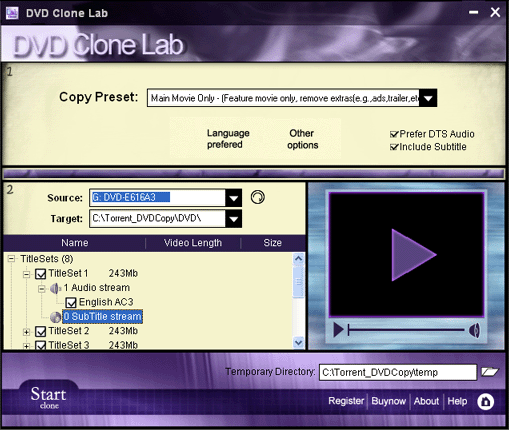The image size is (509, 430).
Task: Click scroll down arrow in title list
Action: click(298, 342)
